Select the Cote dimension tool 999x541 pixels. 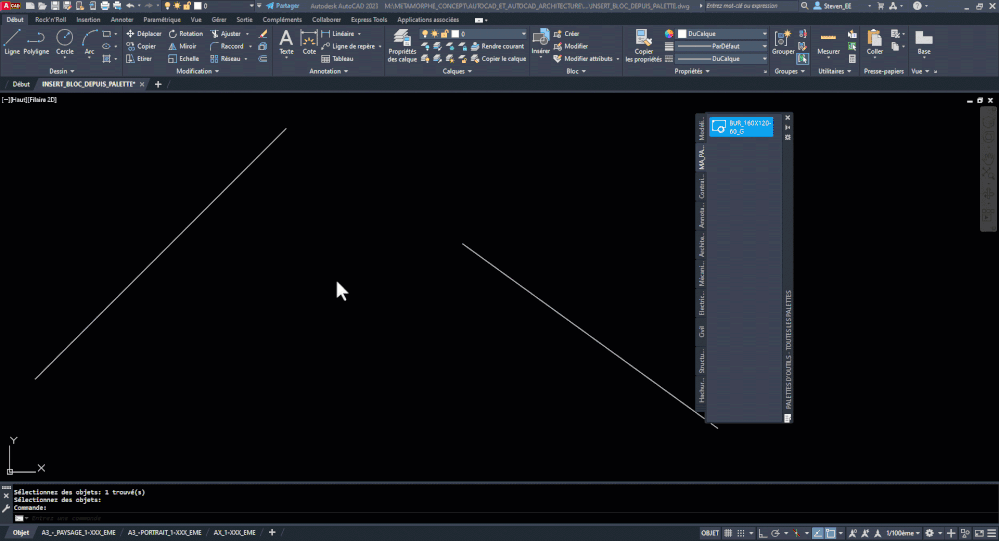(309, 42)
